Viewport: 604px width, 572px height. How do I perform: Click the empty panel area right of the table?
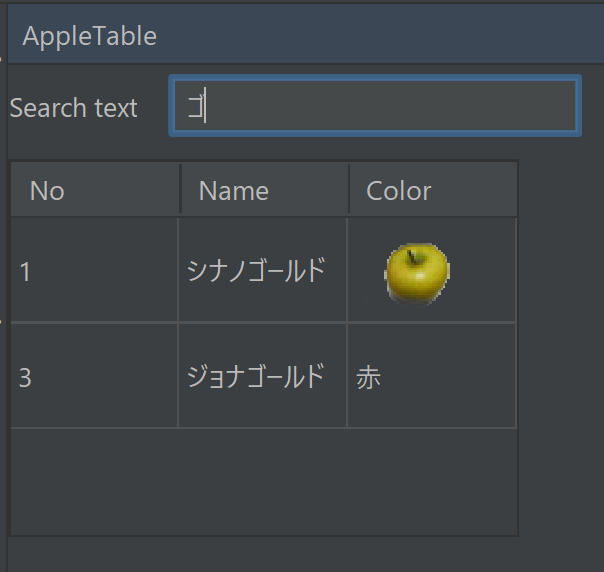tap(560, 350)
